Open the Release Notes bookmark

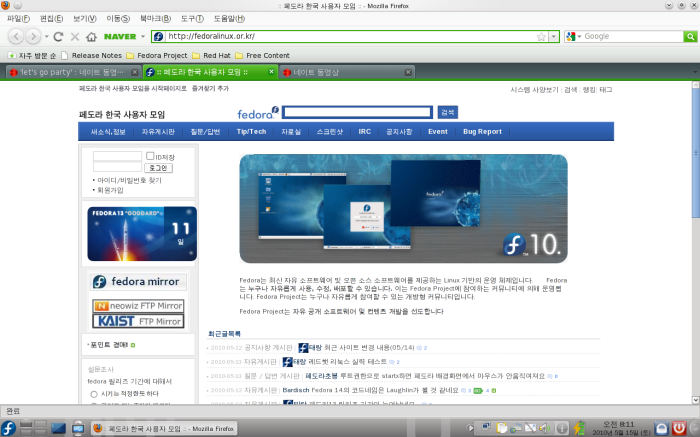[x=92, y=55]
